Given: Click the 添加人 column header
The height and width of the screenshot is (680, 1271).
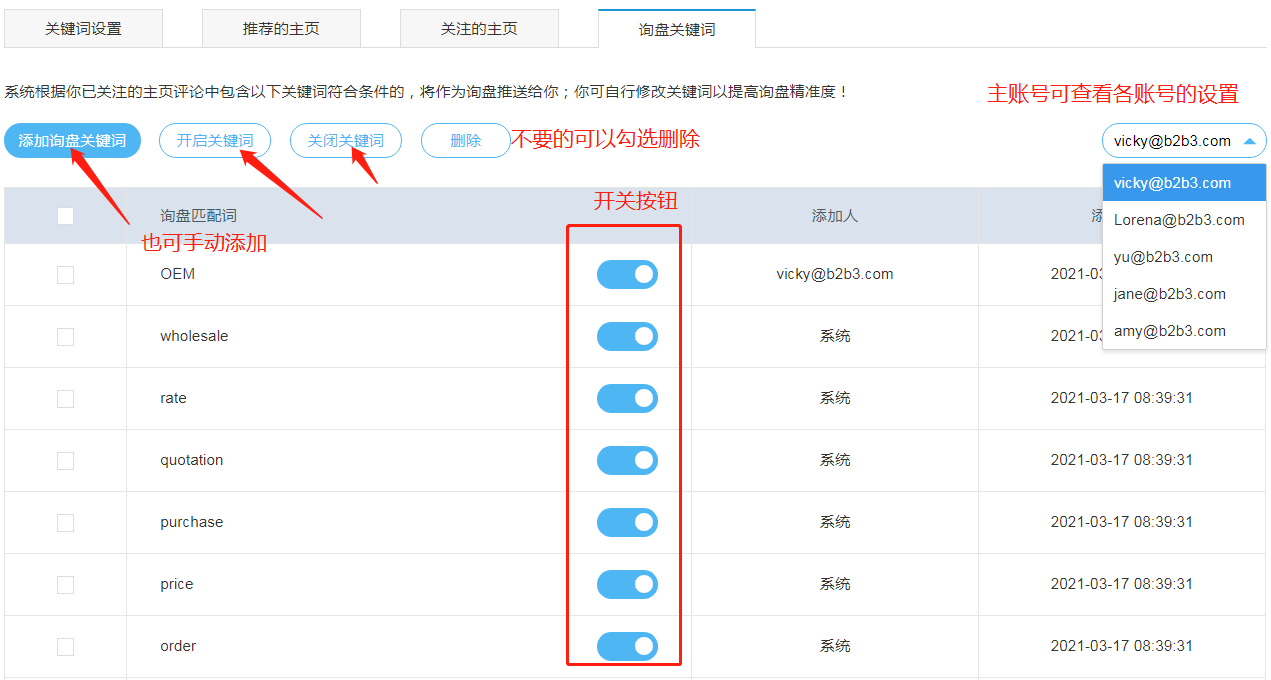Looking at the screenshot, I should (835, 215).
